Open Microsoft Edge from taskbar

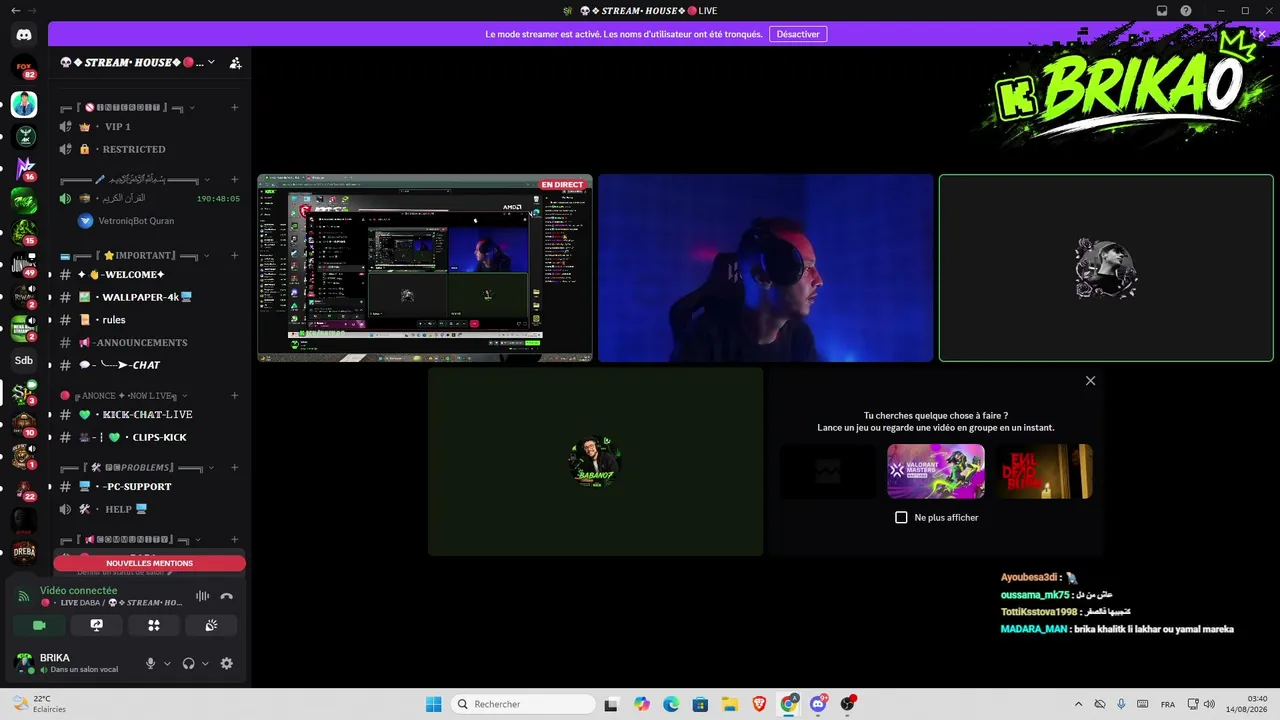pyautogui.click(x=671, y=704)
